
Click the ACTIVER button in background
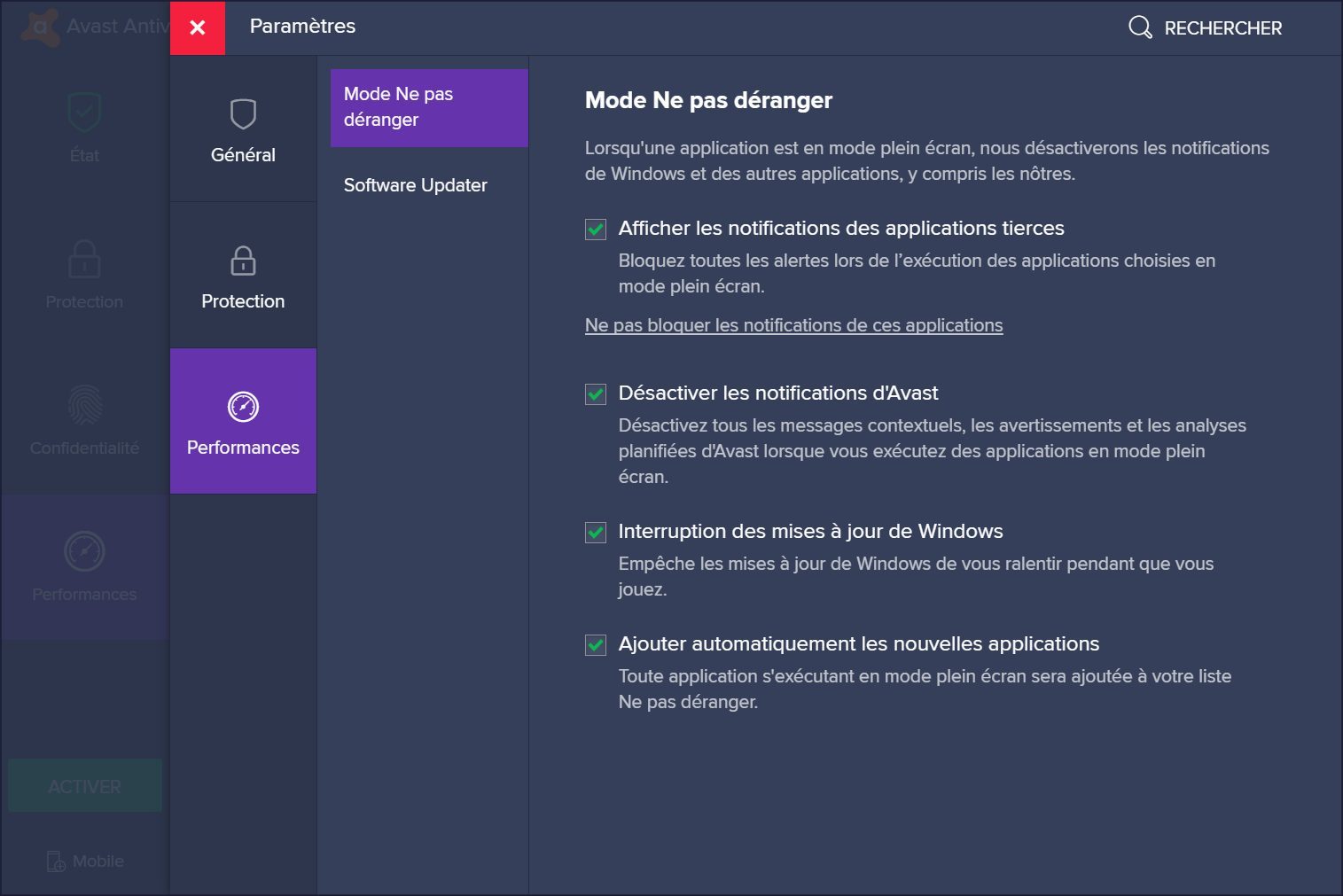(x=85, y=785)
